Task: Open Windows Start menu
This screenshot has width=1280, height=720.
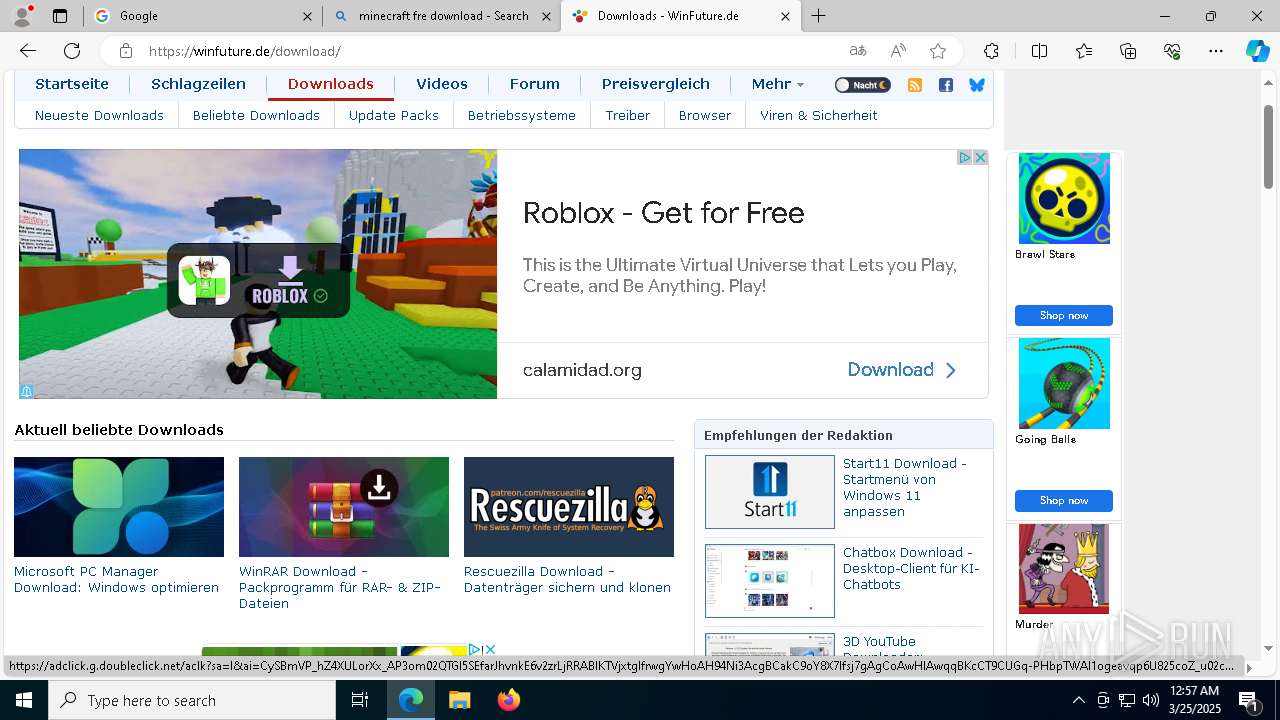Action: pos(23,701)
